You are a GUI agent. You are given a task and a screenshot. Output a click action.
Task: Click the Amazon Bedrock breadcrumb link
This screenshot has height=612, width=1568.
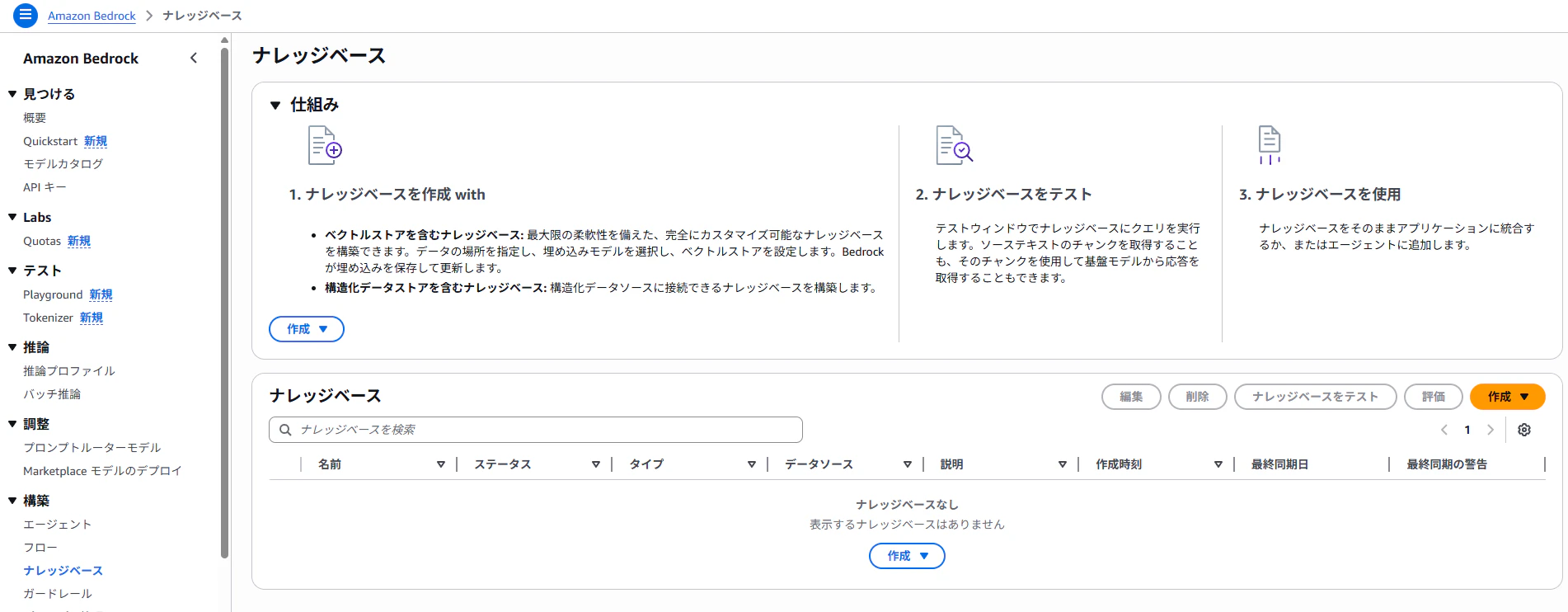92,16
